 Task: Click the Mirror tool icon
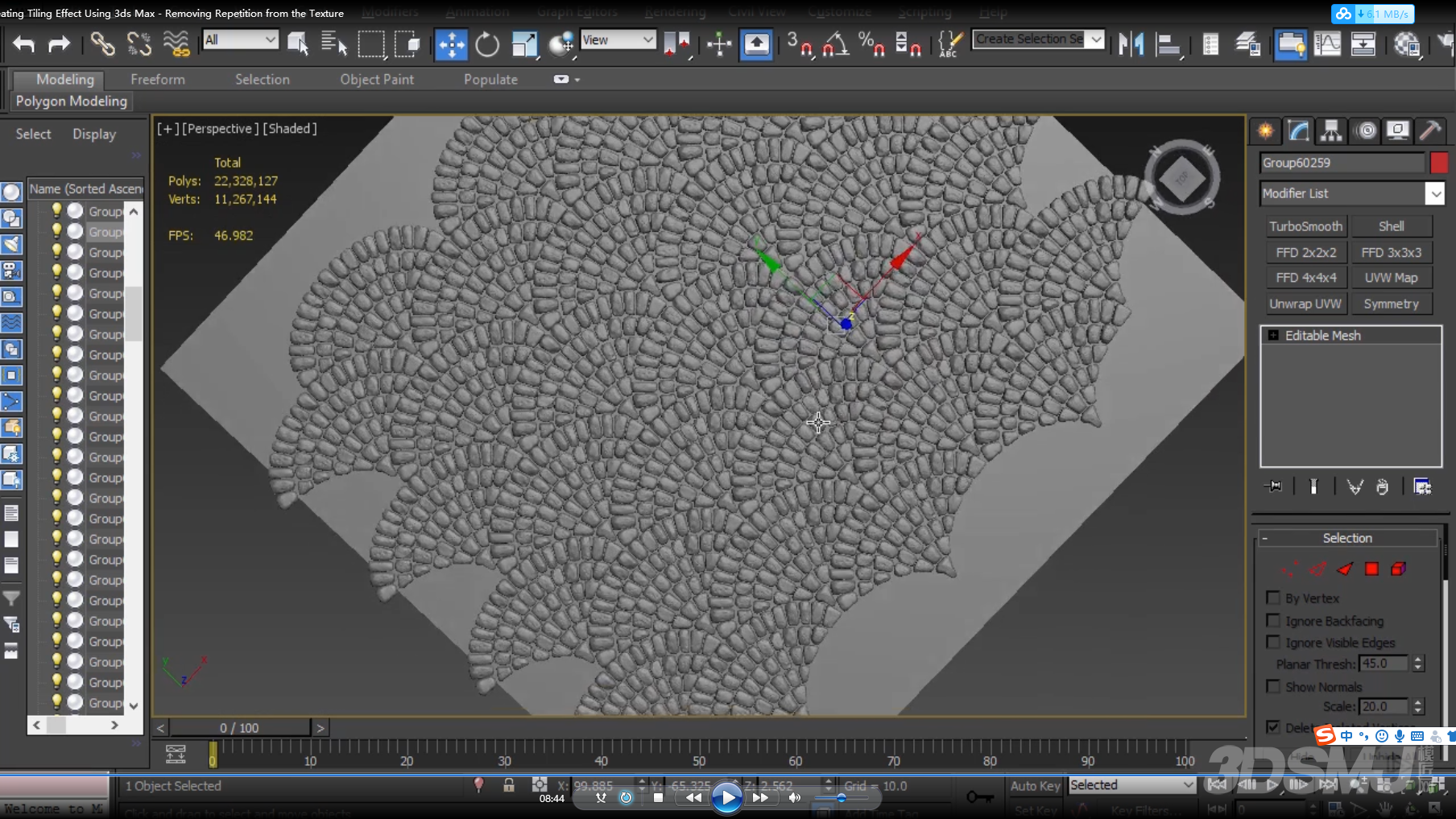coord(1131,44)
